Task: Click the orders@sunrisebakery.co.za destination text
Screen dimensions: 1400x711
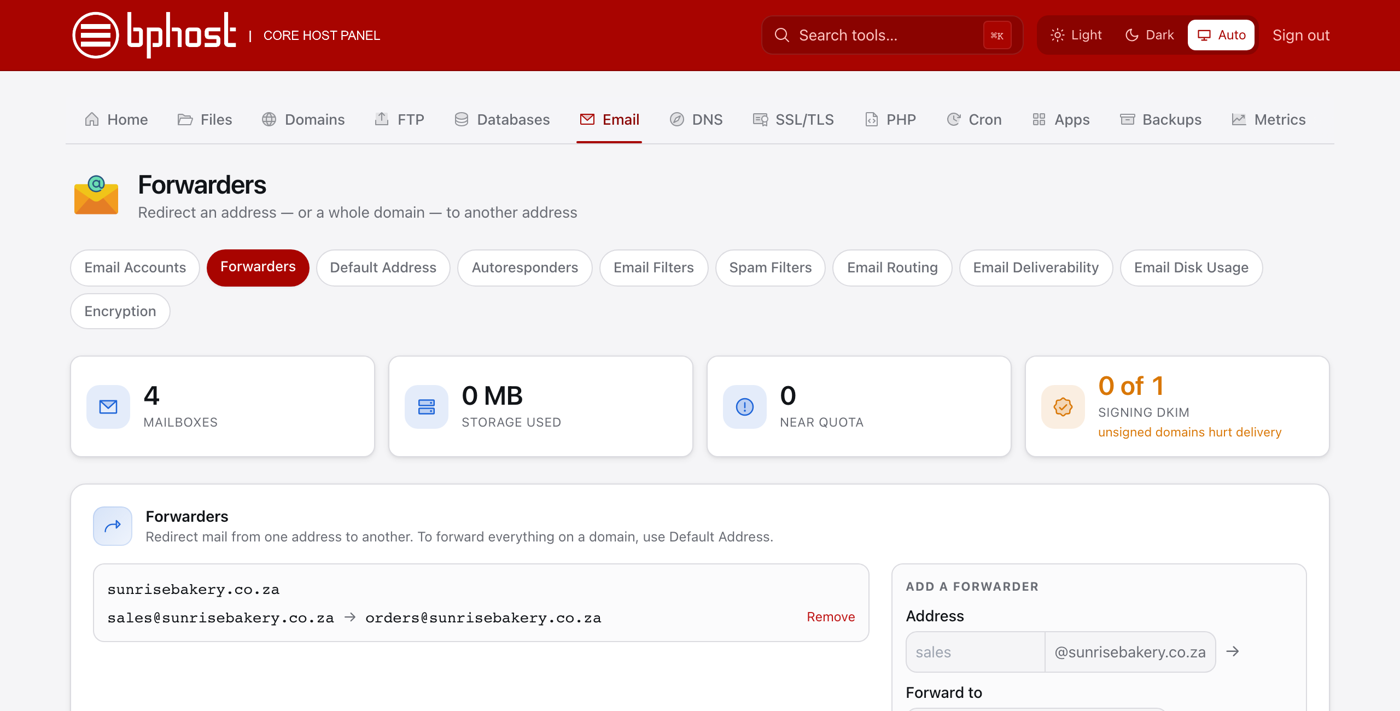Action: tap(483, 618)
